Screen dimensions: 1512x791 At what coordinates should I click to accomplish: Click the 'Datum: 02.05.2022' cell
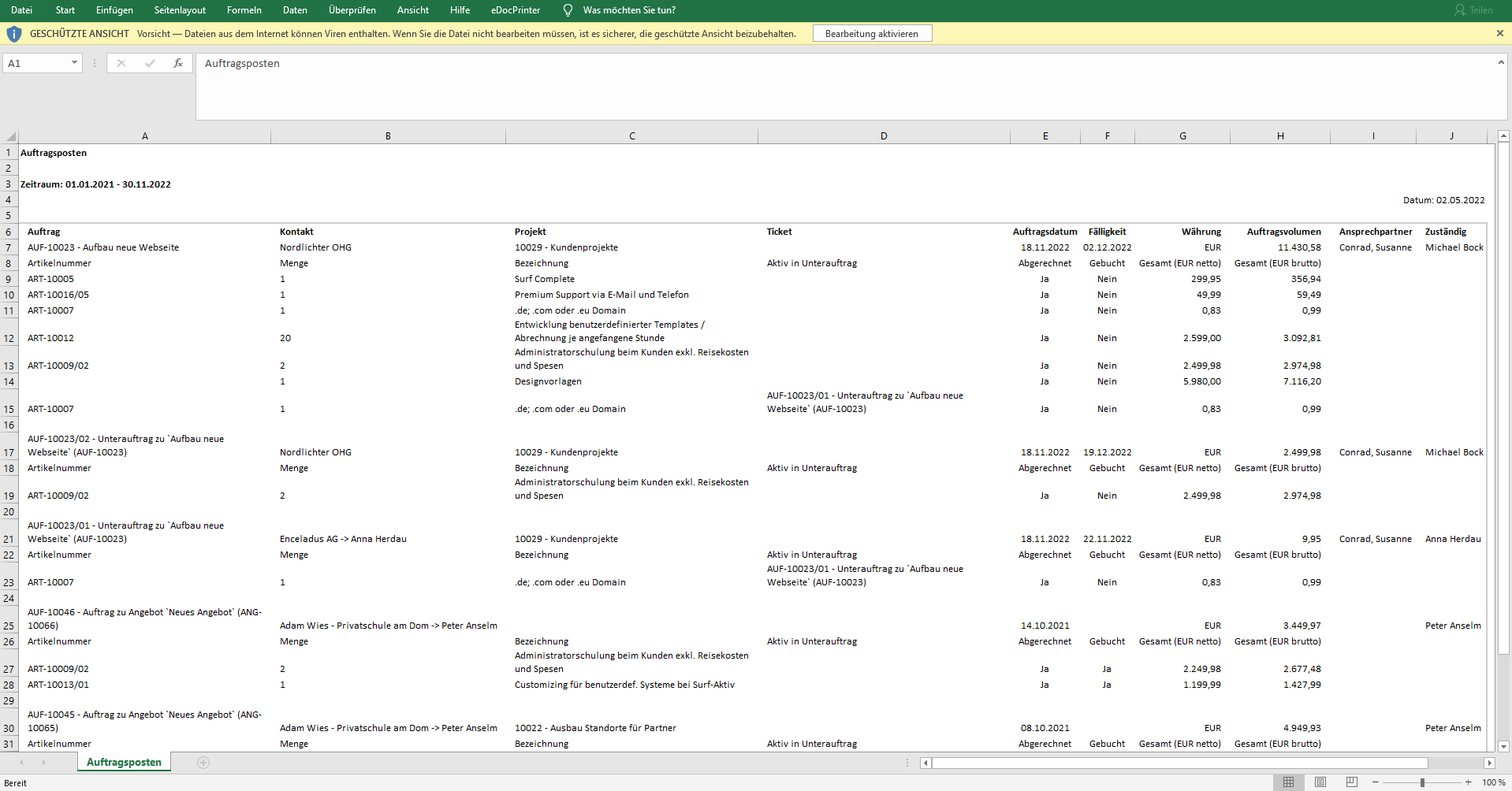click(1443, 200)
